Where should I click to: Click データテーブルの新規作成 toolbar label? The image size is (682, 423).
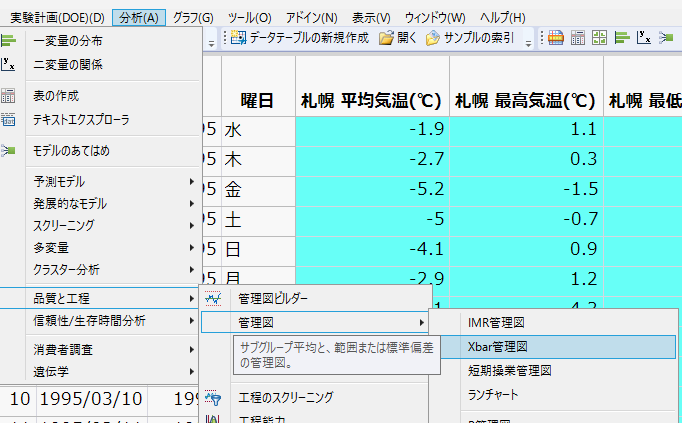click(309, 38)
